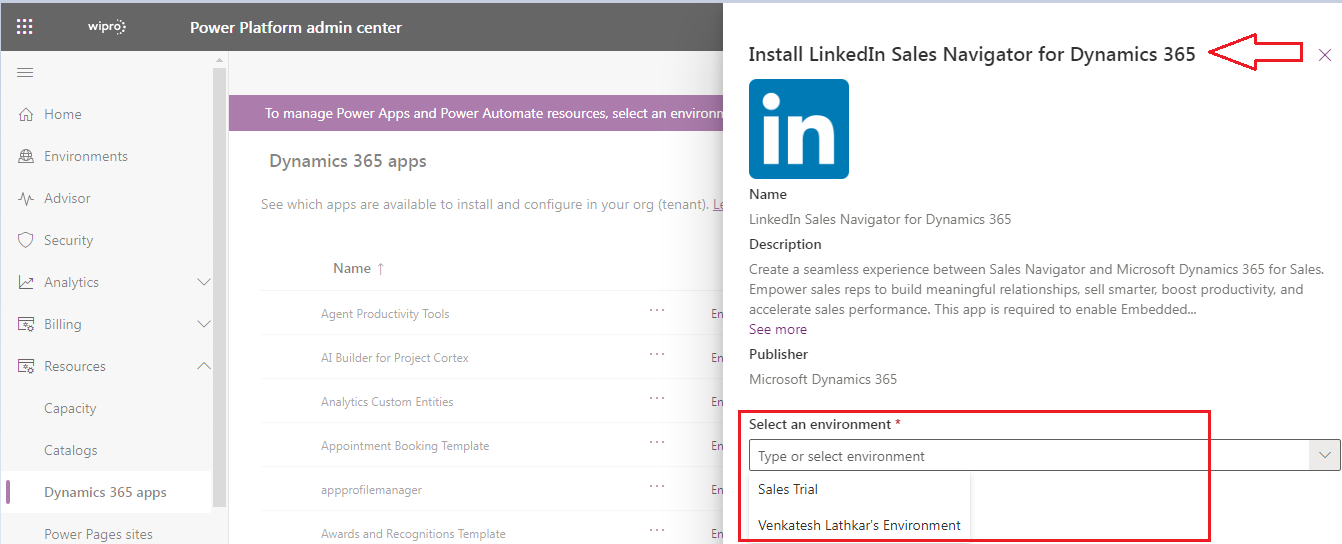Click Awards and Recognitions Template name
The width and height of the screenshot is (1342, 544).
[x=413, y=534]
